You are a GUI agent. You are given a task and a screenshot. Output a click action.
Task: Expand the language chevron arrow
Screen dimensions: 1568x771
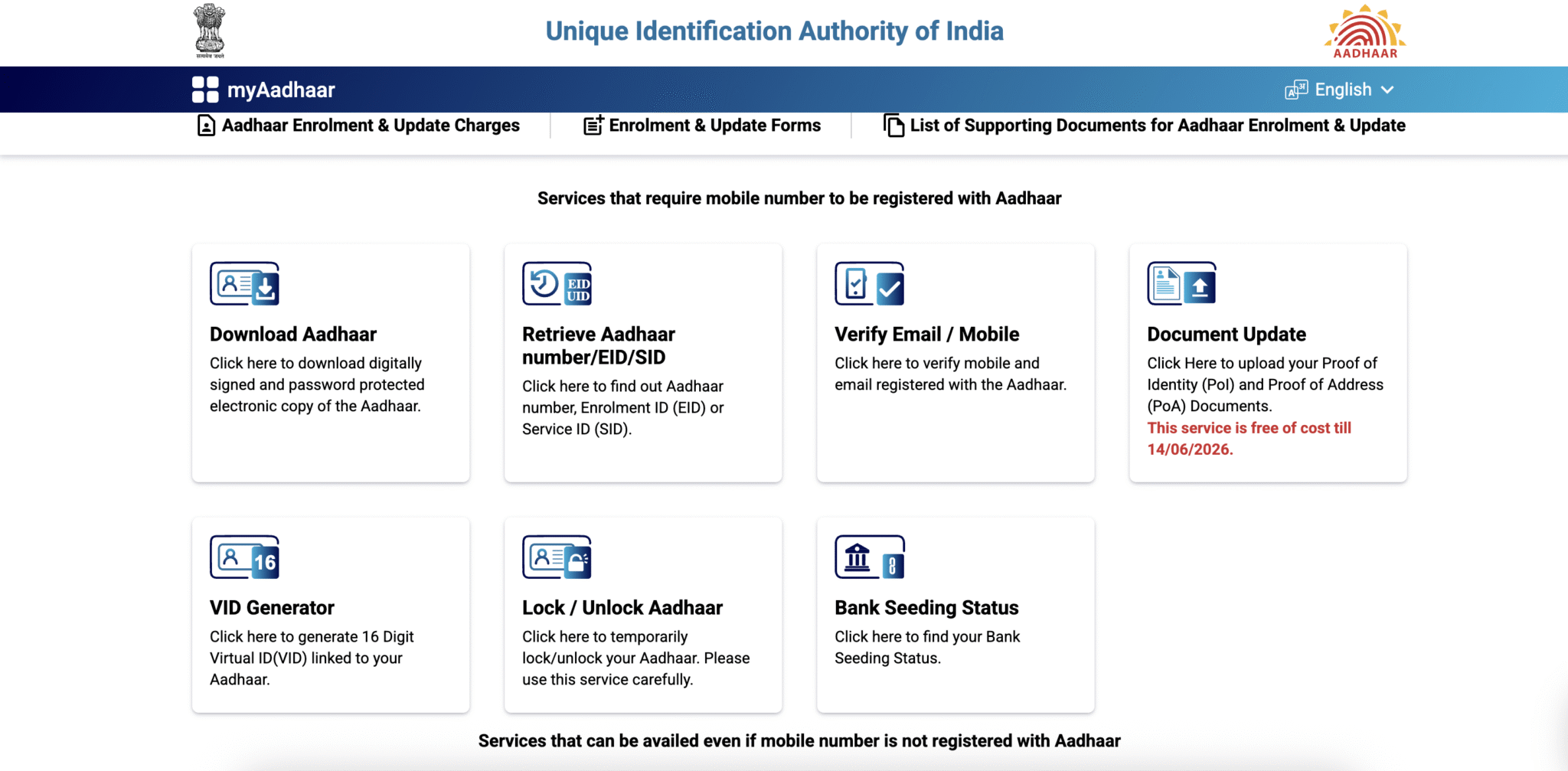[x=1387, y=90]
